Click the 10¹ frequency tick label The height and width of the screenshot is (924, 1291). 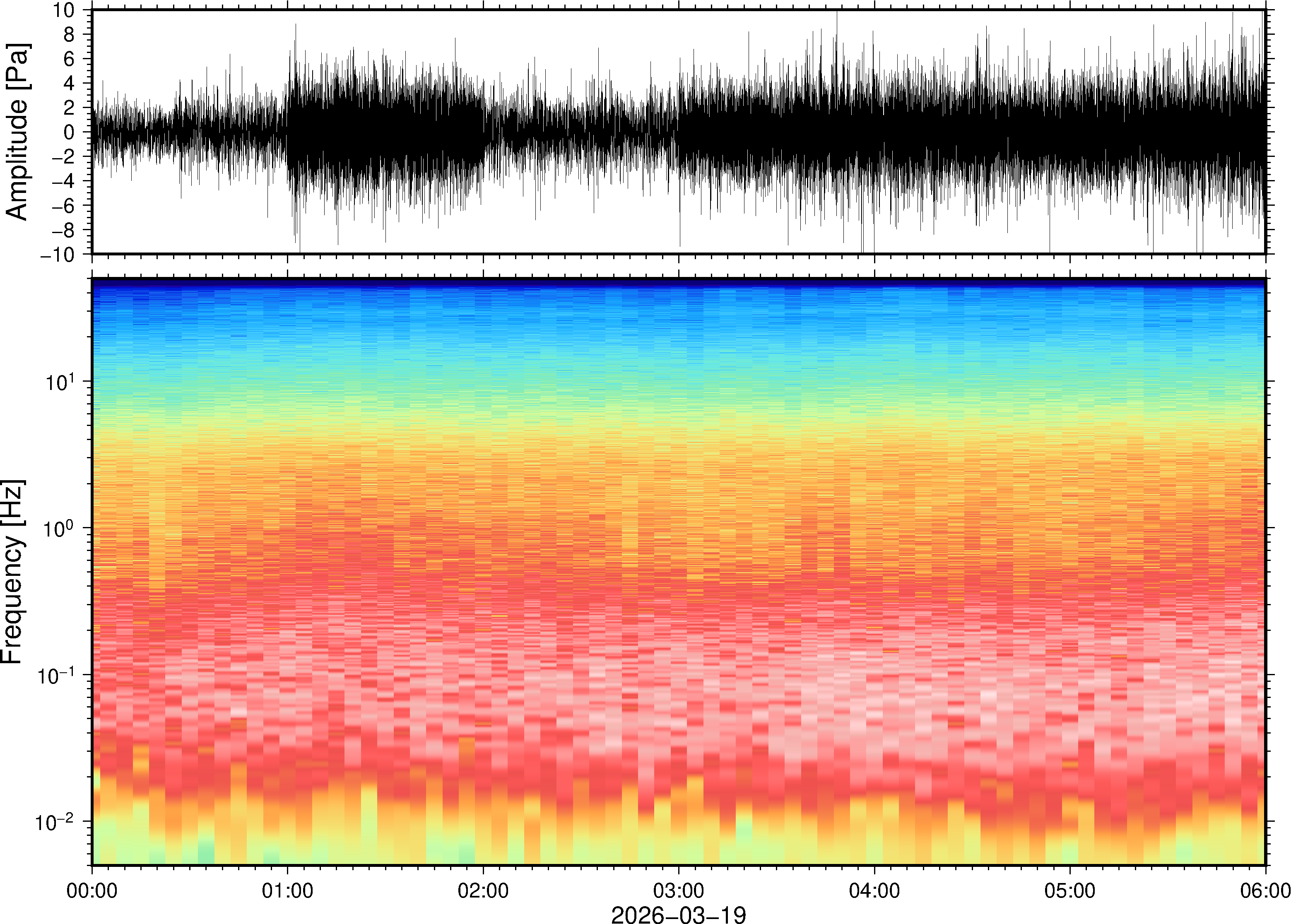point(60,383)
